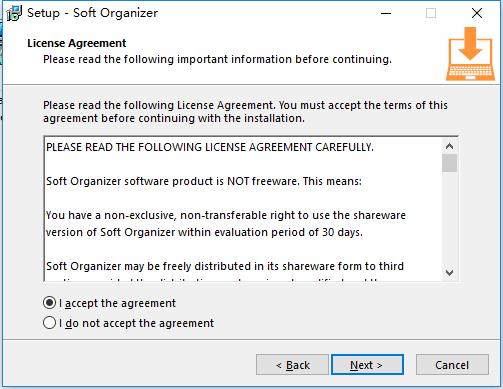Cancel the Soft Organizer installation

point(452,365)
